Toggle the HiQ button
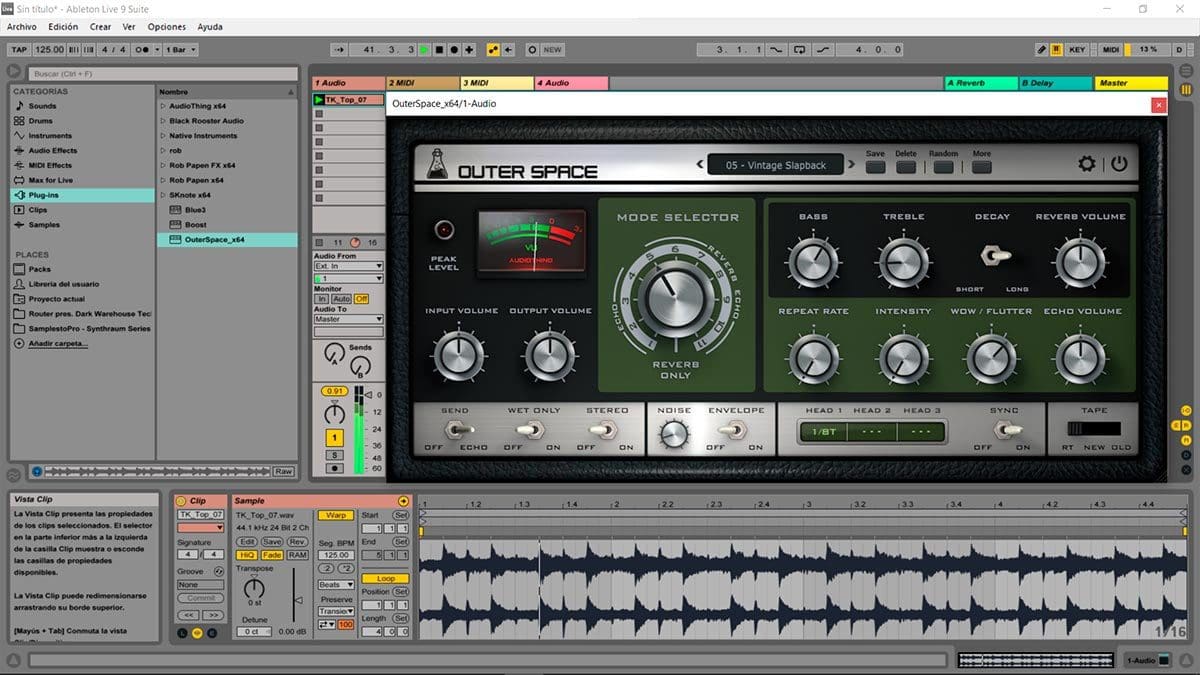Viewport: 1200px width, 675px height. (x=245, y=555)
